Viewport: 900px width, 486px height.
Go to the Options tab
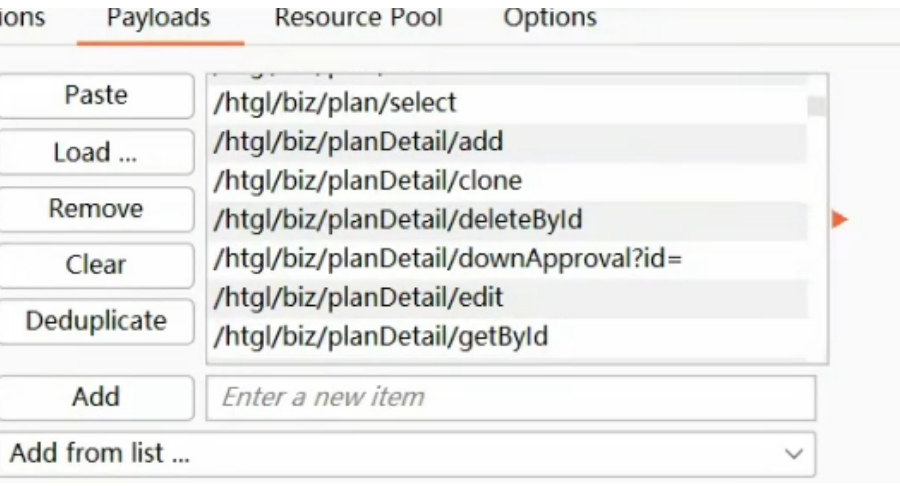[550, 18]
